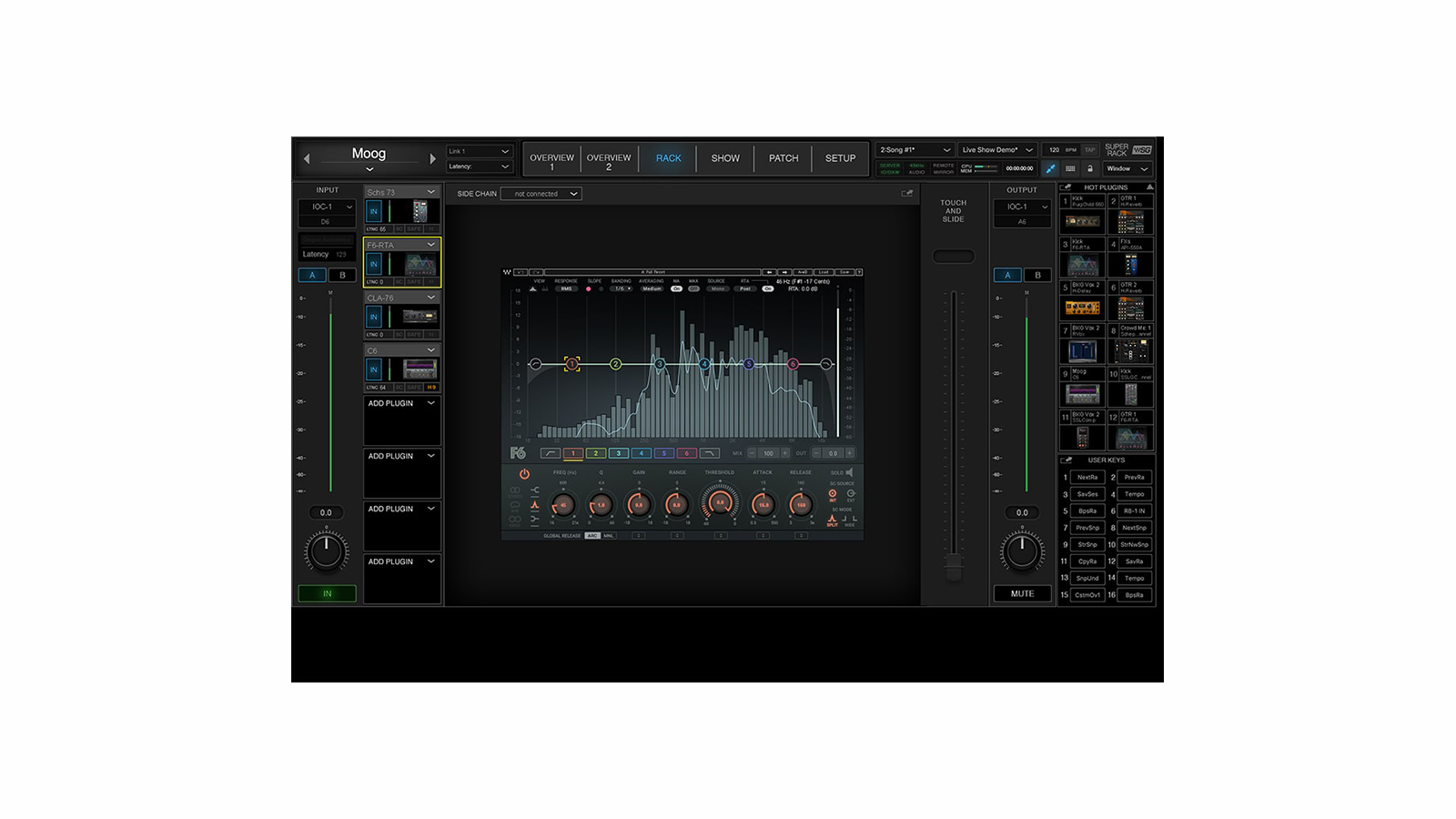Open the Link 1 dropdown

(480, 151)
